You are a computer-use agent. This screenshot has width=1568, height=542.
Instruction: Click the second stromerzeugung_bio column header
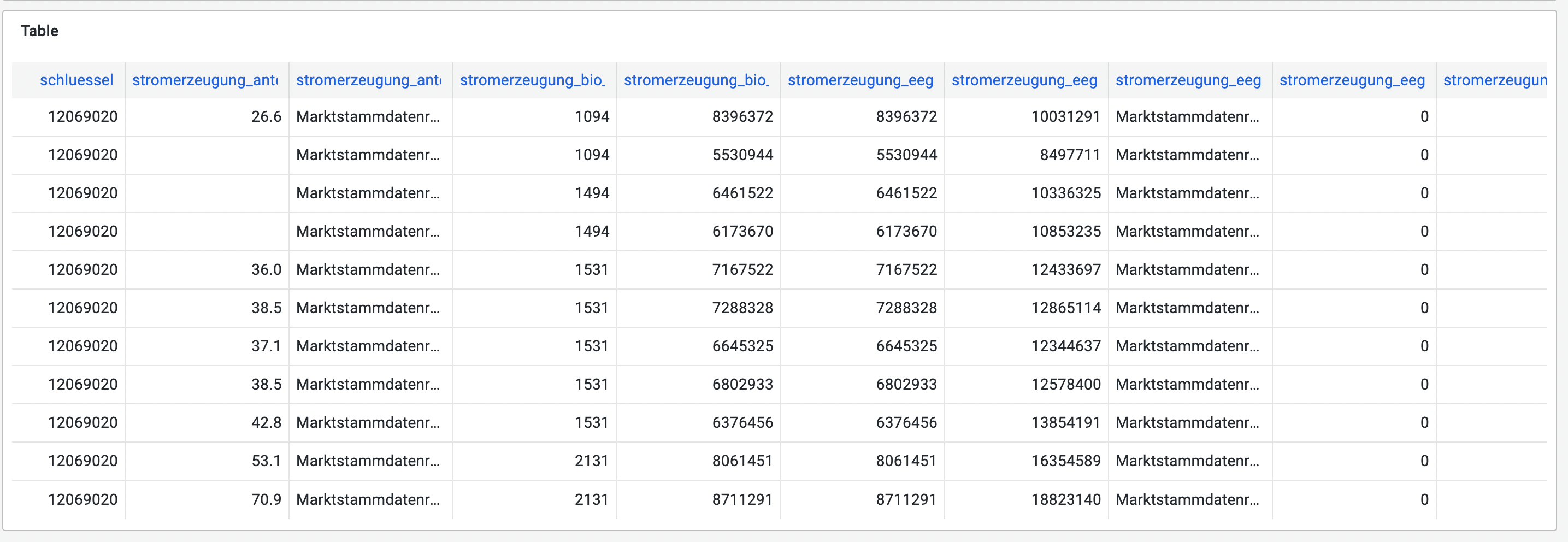[697, 80]
